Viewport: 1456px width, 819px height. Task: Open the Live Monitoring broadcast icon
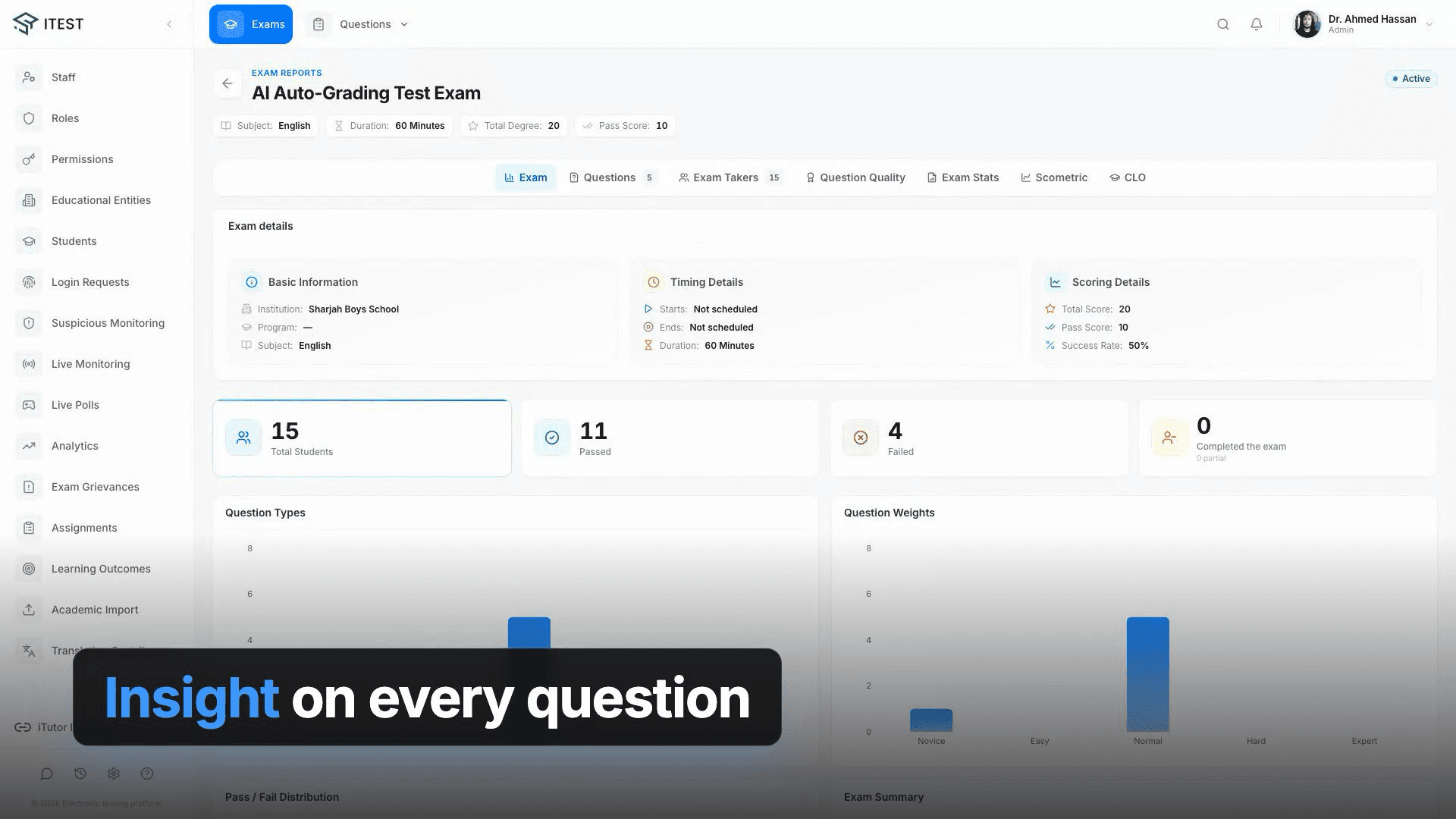tap(29, 364)
